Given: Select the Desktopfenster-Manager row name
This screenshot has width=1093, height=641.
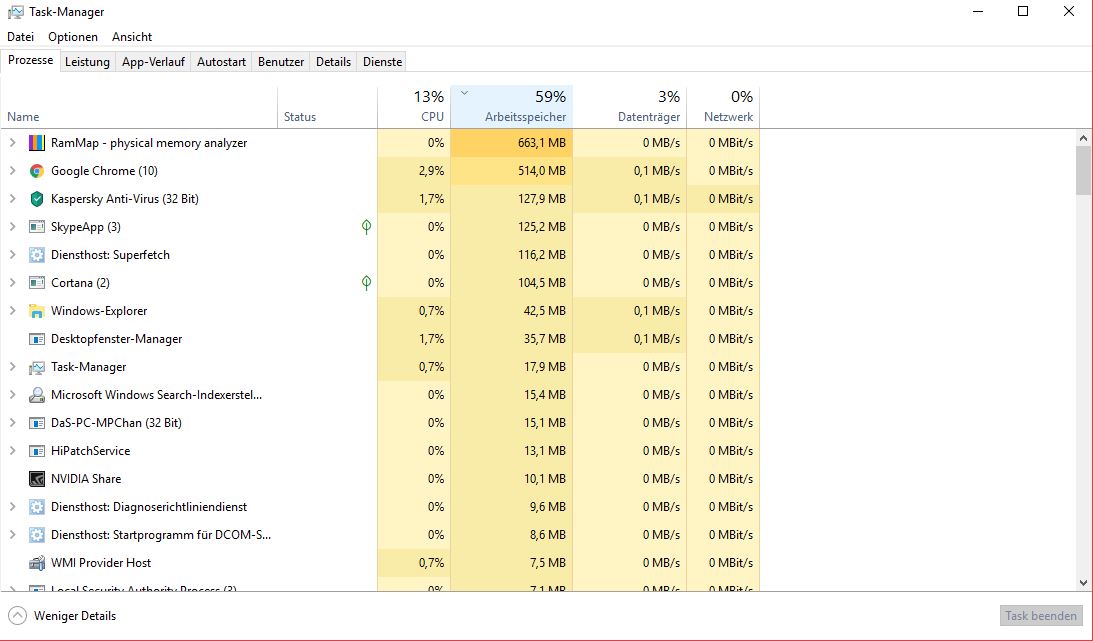Looking at the screenshot, I should (x=116, y=339).
